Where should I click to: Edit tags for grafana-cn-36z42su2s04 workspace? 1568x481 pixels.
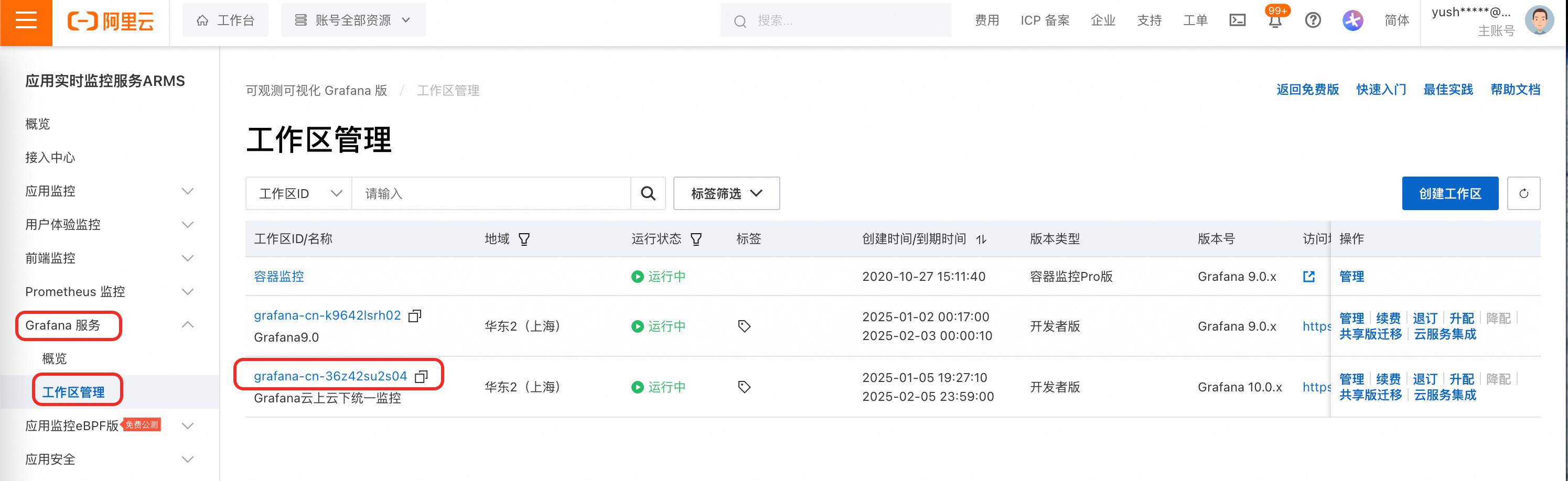(744, 387)
